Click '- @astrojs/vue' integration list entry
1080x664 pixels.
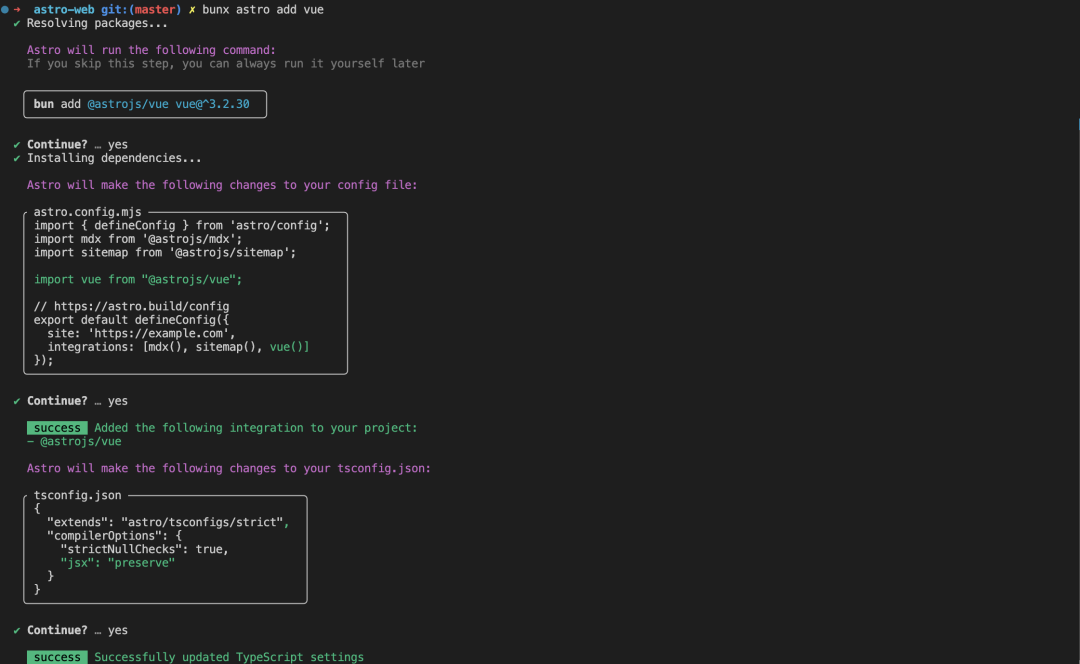74,442
